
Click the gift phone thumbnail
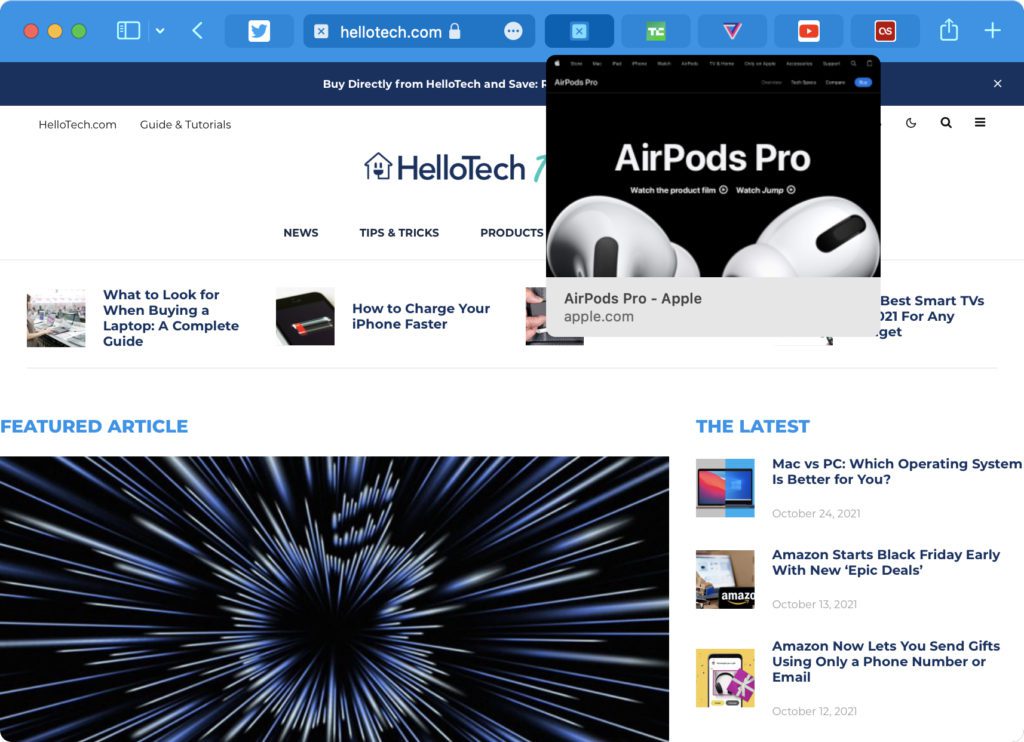click(x=725, y=678)
